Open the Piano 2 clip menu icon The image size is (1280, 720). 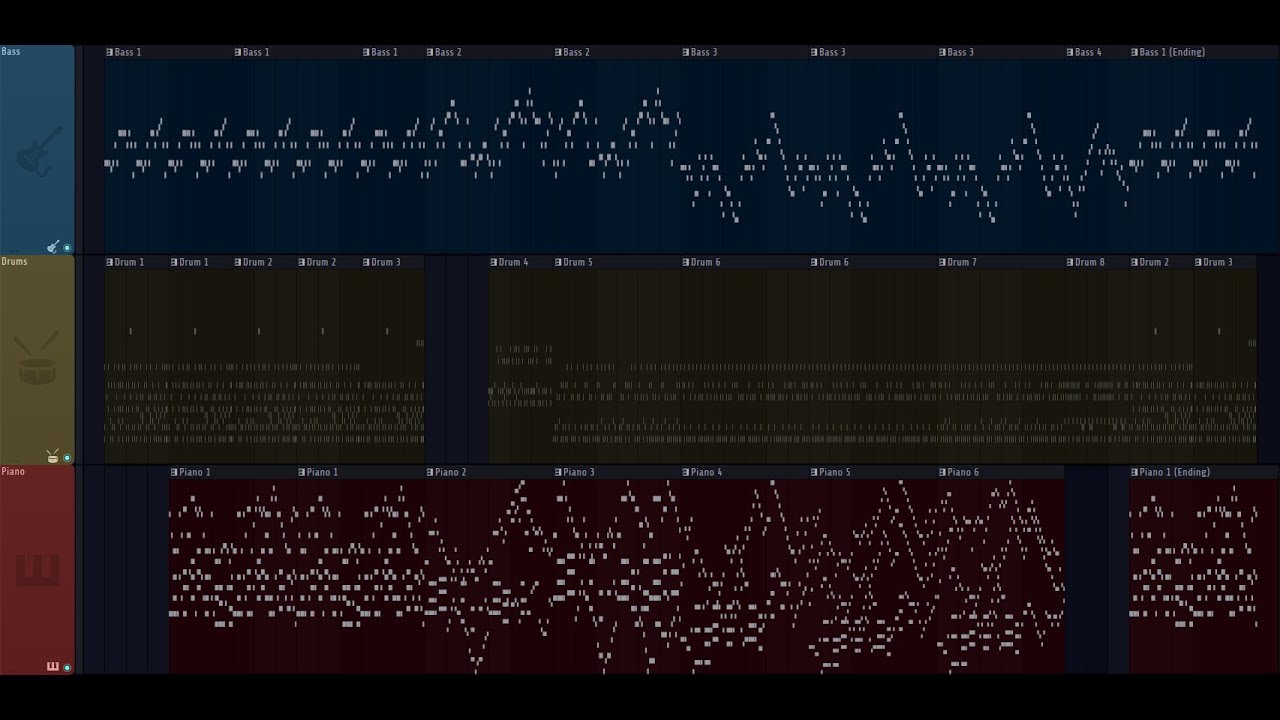pyautogui.click(x=430, y=472)
